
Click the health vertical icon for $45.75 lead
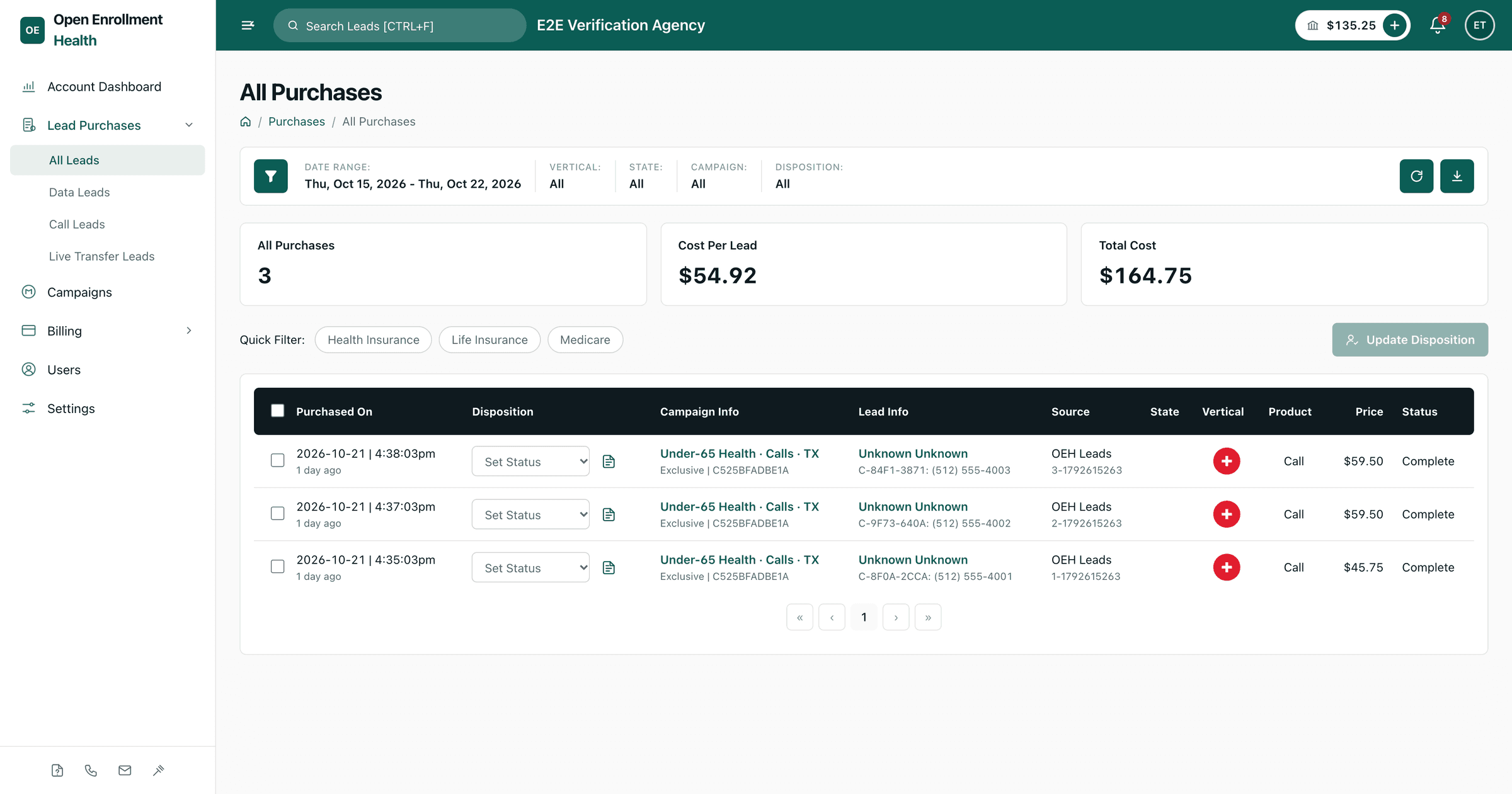1226,567
